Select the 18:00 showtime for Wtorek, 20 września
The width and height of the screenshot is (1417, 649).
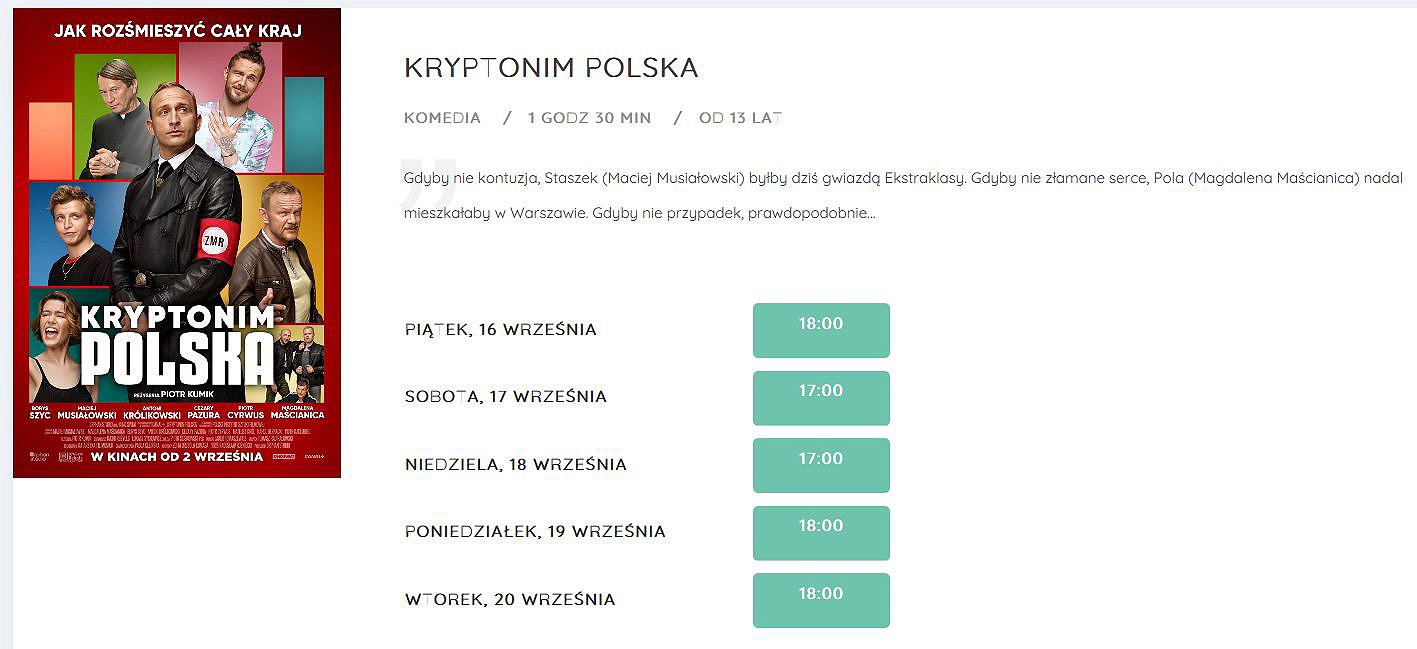[x=821, y=600]
